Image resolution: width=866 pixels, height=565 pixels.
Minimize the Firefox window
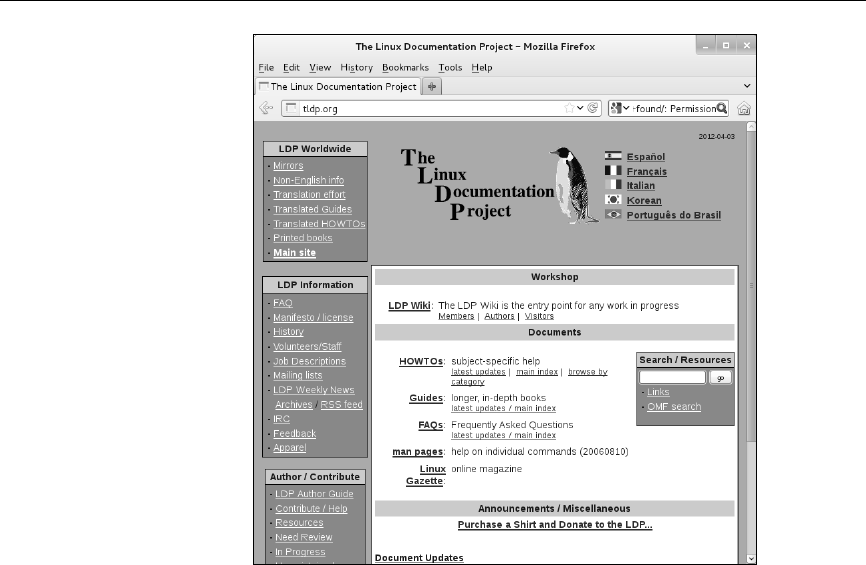[x=705, y=45]
